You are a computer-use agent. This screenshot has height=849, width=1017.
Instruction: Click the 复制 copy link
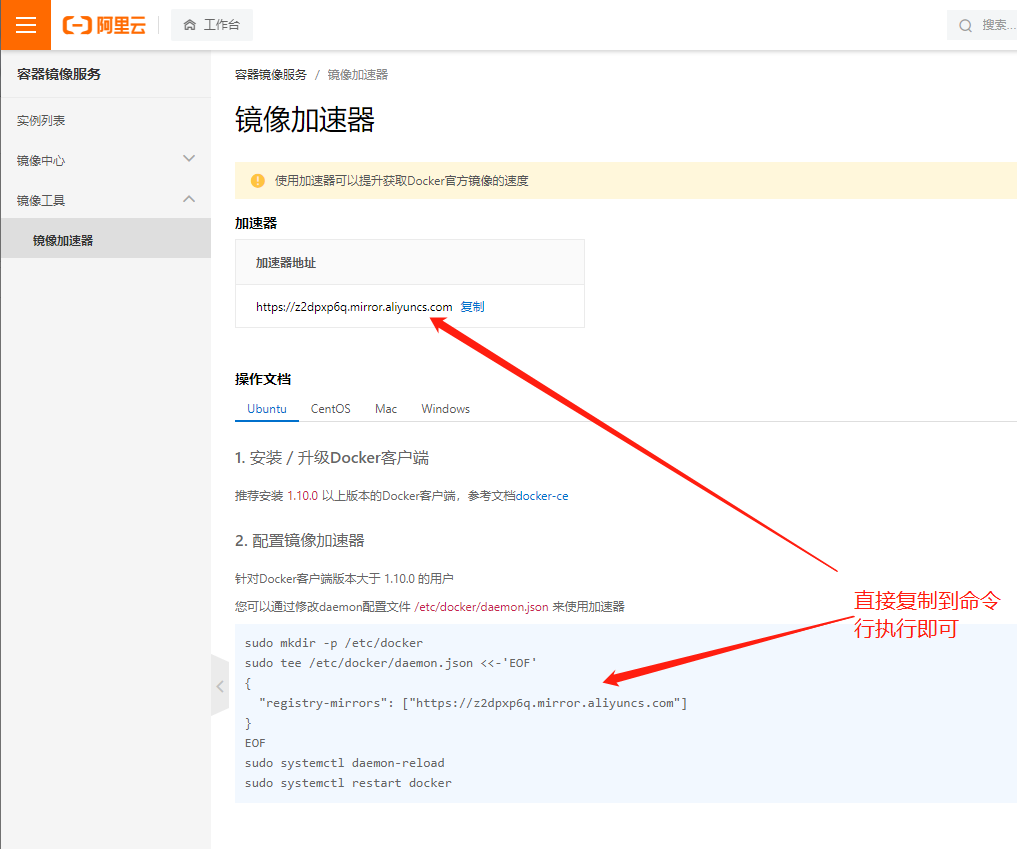[472, 307]
